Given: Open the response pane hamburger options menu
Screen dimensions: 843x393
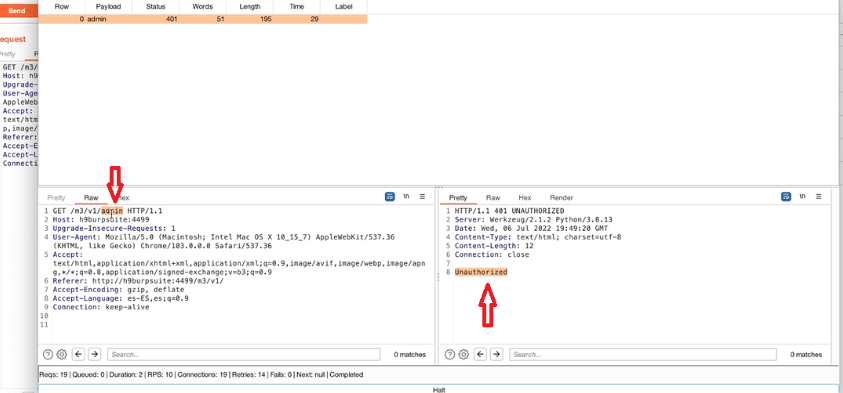Looking at the screenshot, I should [819, 197].
